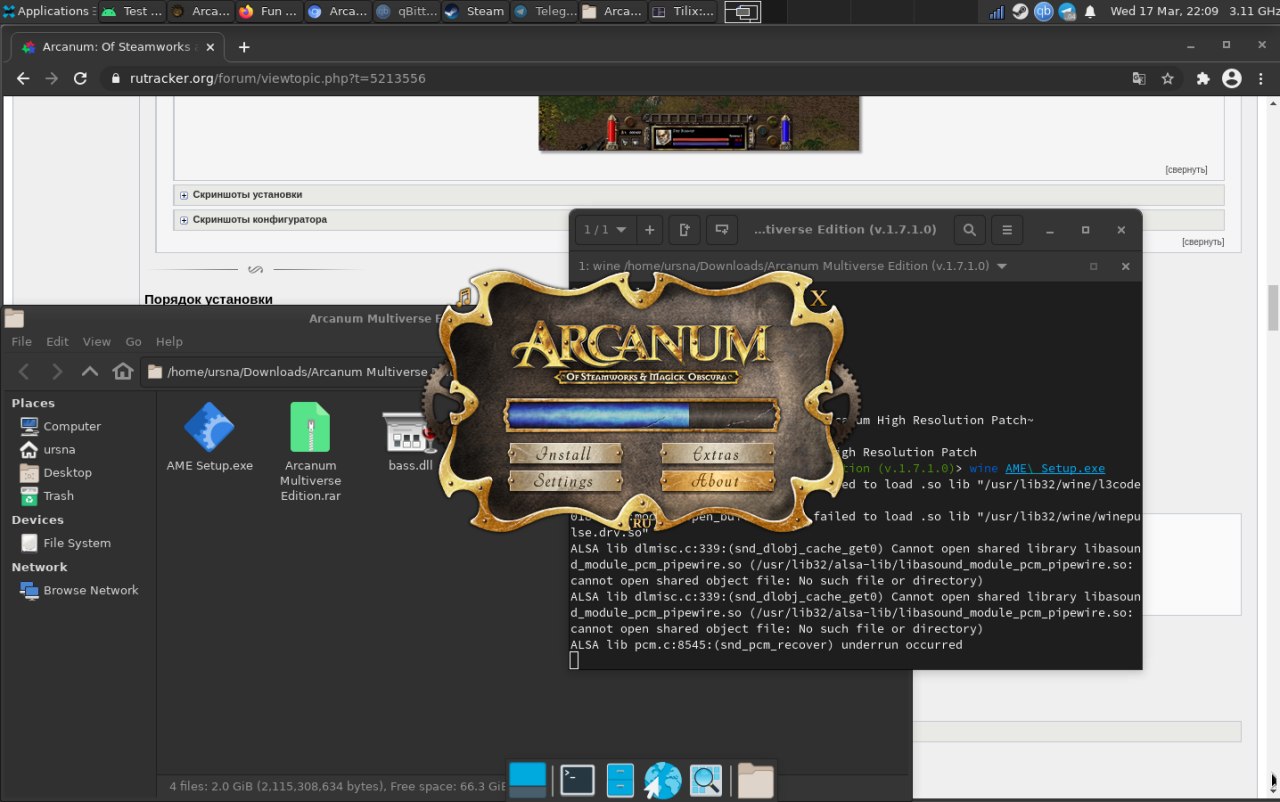The image size is (1280, 802).
Task: Switch to Steam in the taskbar
Action: (x=475, y=12)
